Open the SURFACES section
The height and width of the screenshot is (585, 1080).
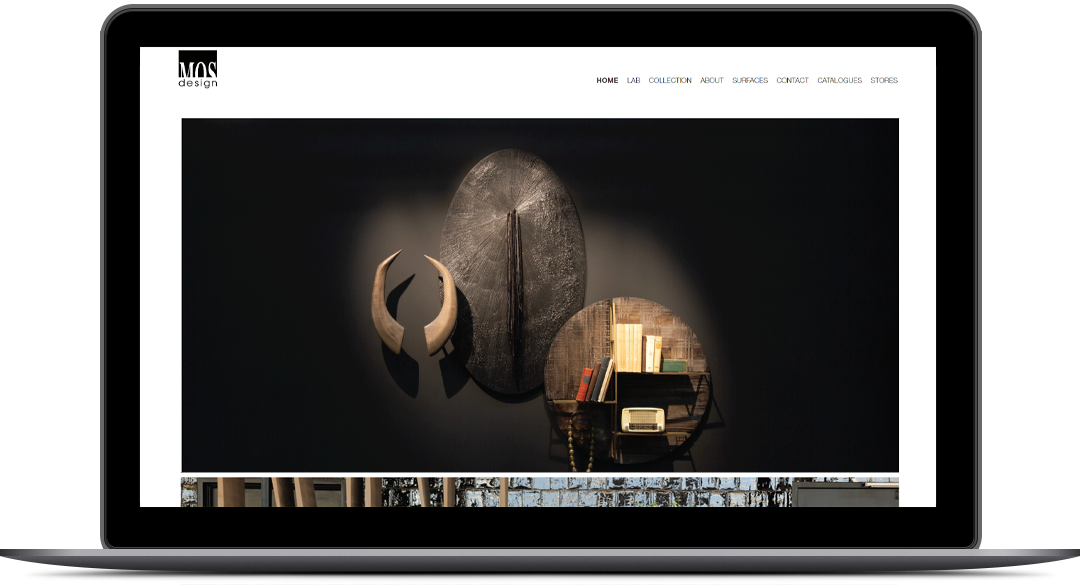(749, 81)
